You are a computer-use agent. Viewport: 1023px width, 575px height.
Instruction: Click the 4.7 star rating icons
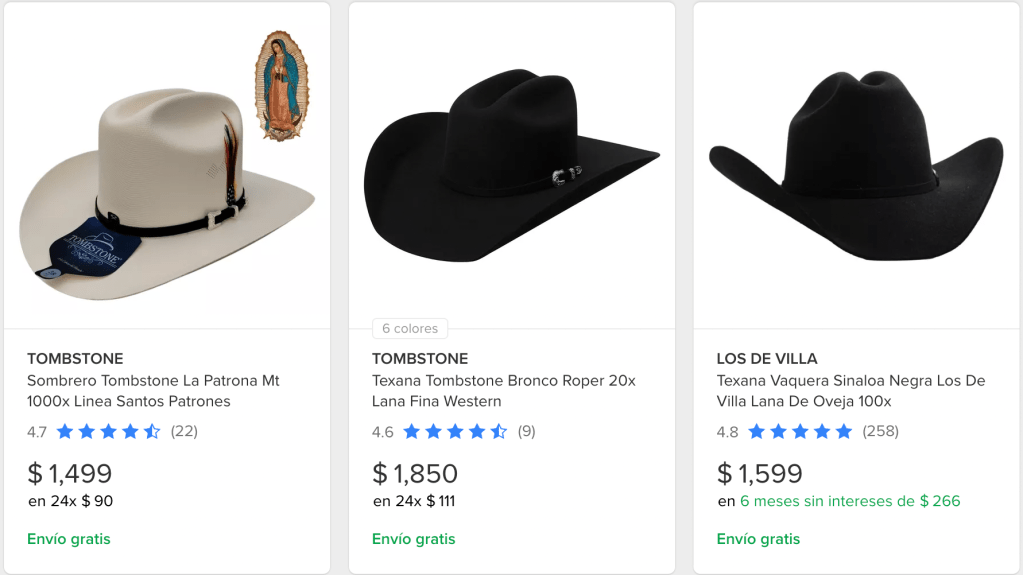click(108, 432)
